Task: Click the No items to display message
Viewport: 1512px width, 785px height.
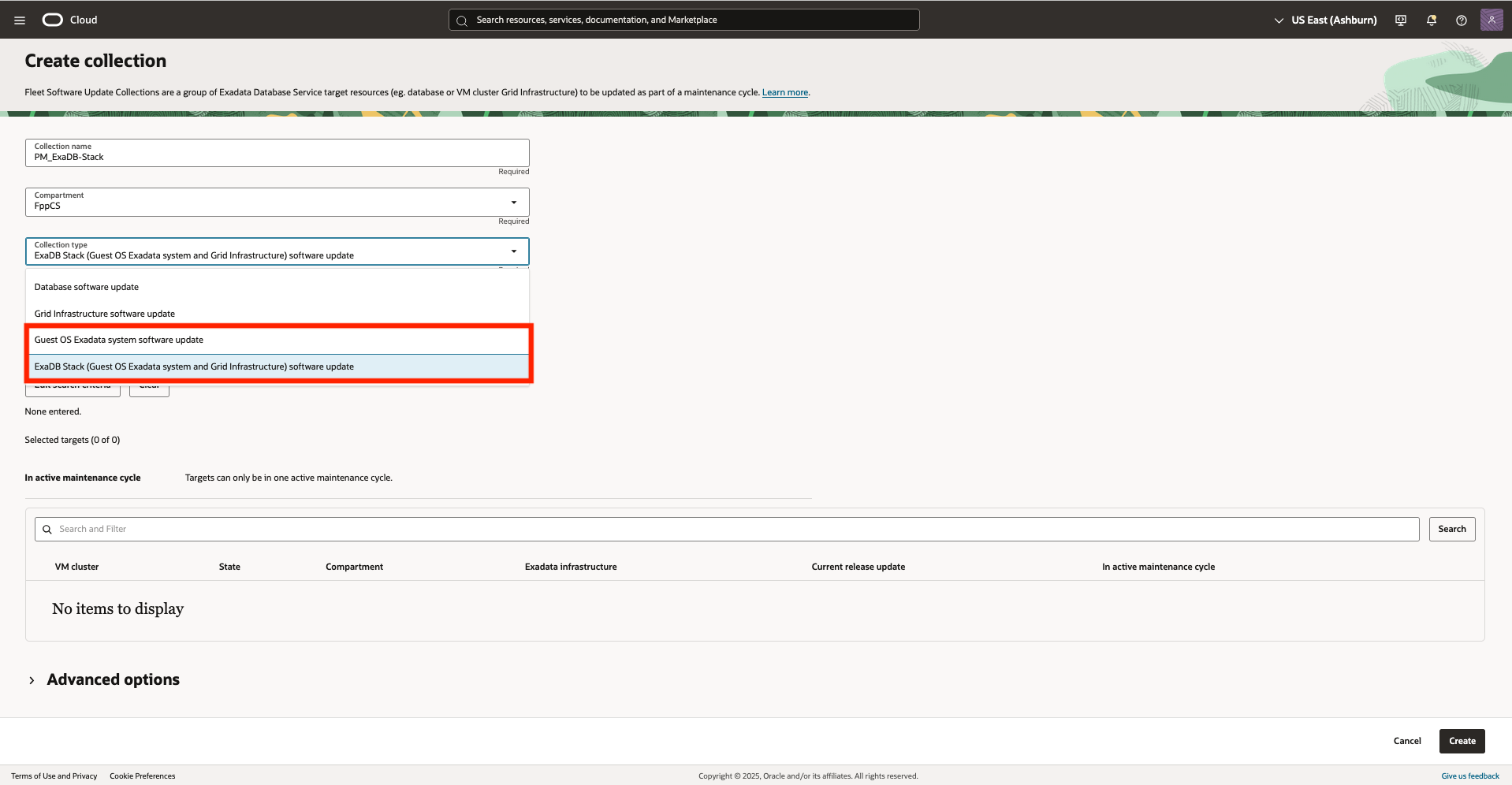Action: (x=117, y=608)
